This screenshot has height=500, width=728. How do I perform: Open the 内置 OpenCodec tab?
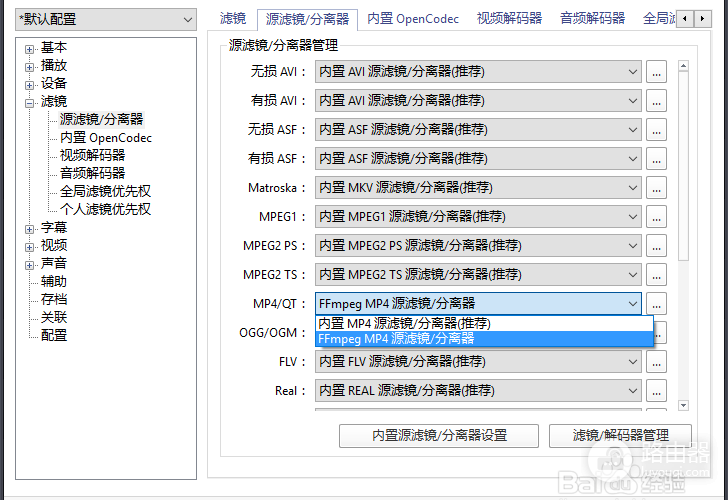(x=413, y=19)
